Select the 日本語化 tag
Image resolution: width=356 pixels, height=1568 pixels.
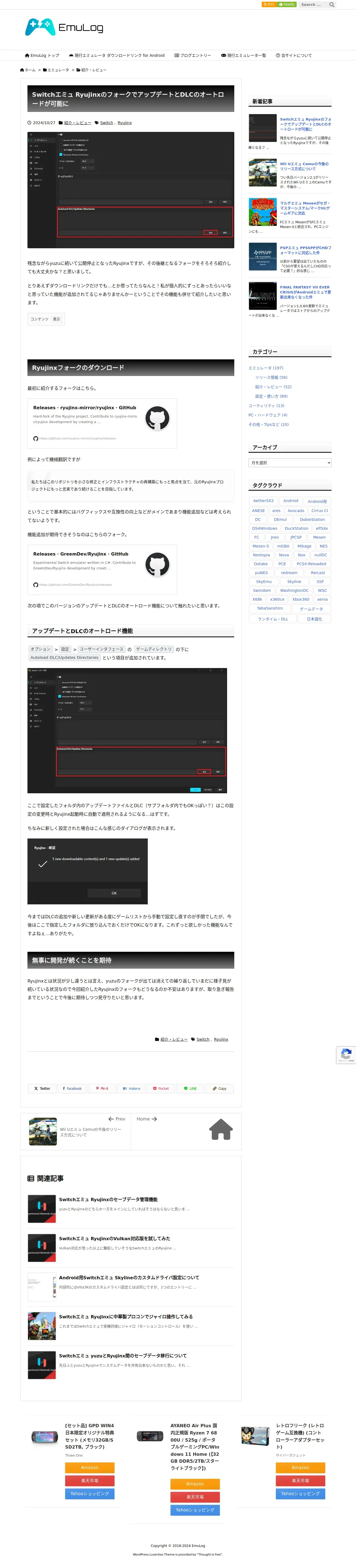tap(314, 619)
